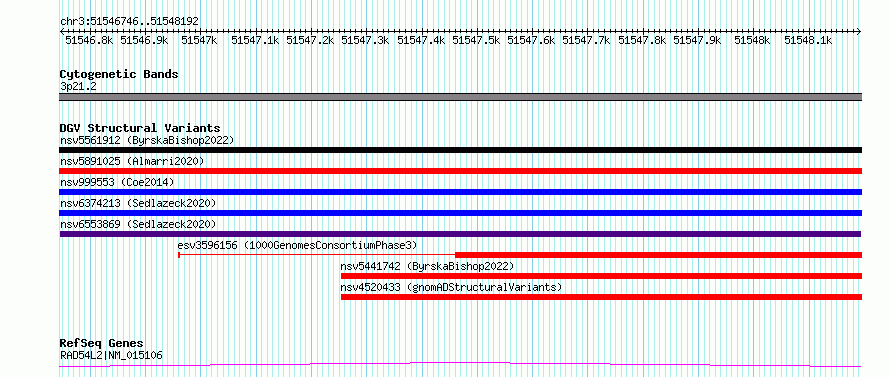Open variant nsv5891025 (Almarri2020) label
The image size is (890, 377).
pos(132,161)
